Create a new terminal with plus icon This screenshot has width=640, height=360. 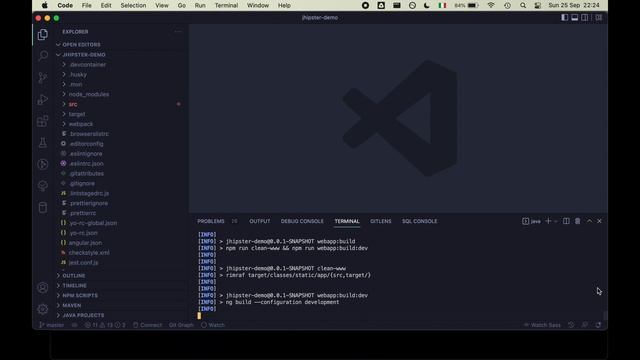(548, 221)
